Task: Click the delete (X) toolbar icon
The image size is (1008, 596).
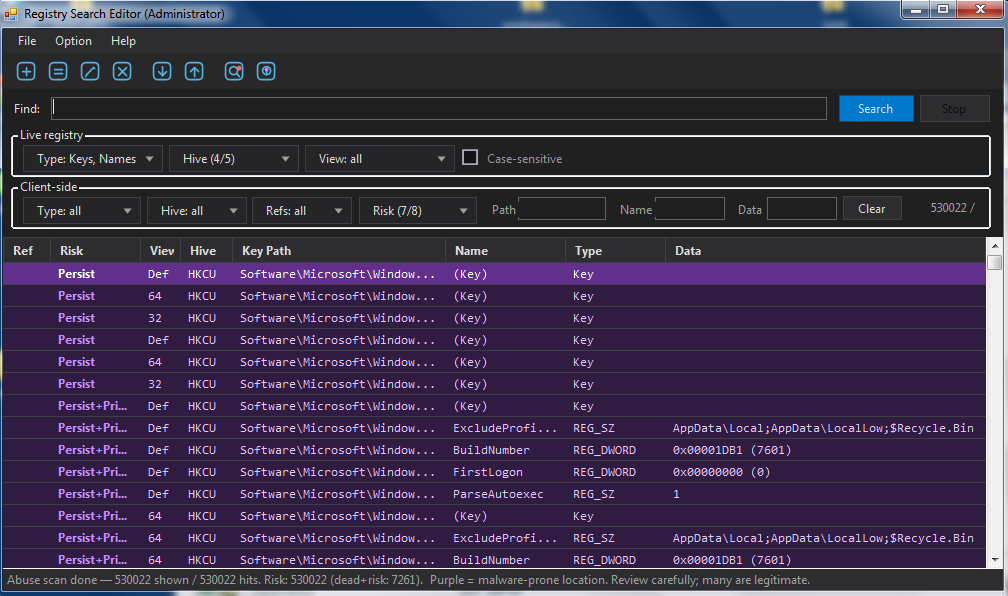Action: [122, 71]
